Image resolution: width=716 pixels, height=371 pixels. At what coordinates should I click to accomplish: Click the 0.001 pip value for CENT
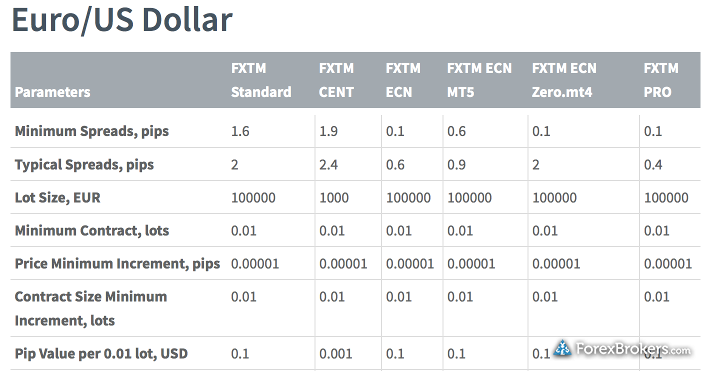336,354
